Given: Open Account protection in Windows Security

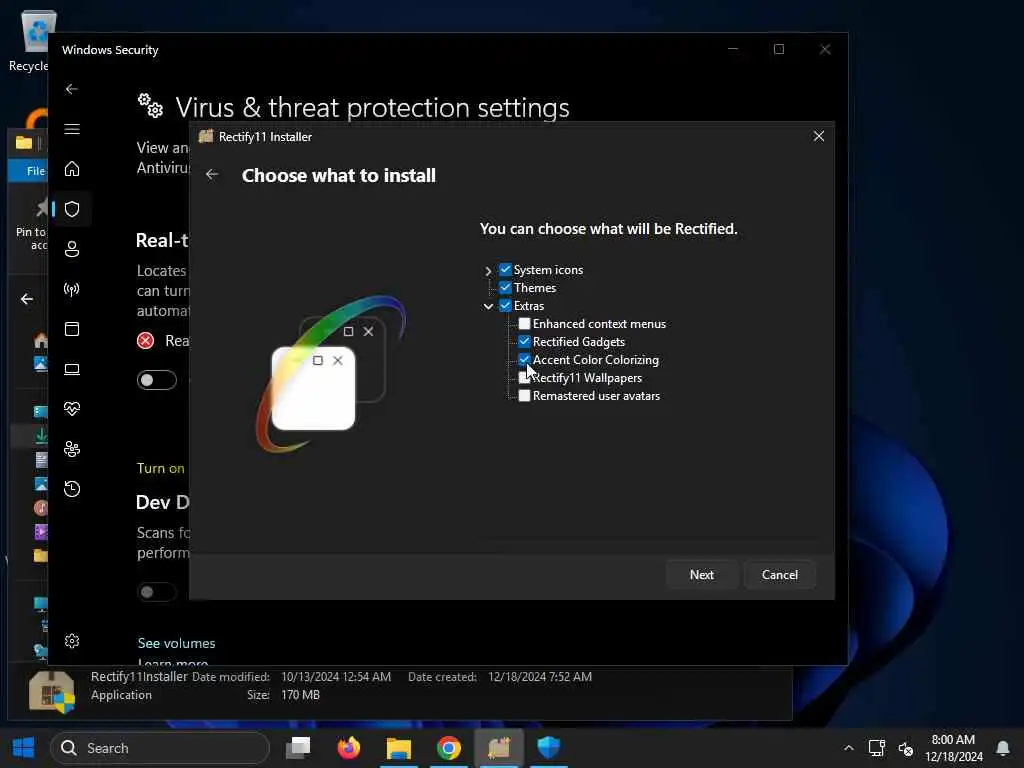Looking at the screenshot, I should tap(72, 249).
